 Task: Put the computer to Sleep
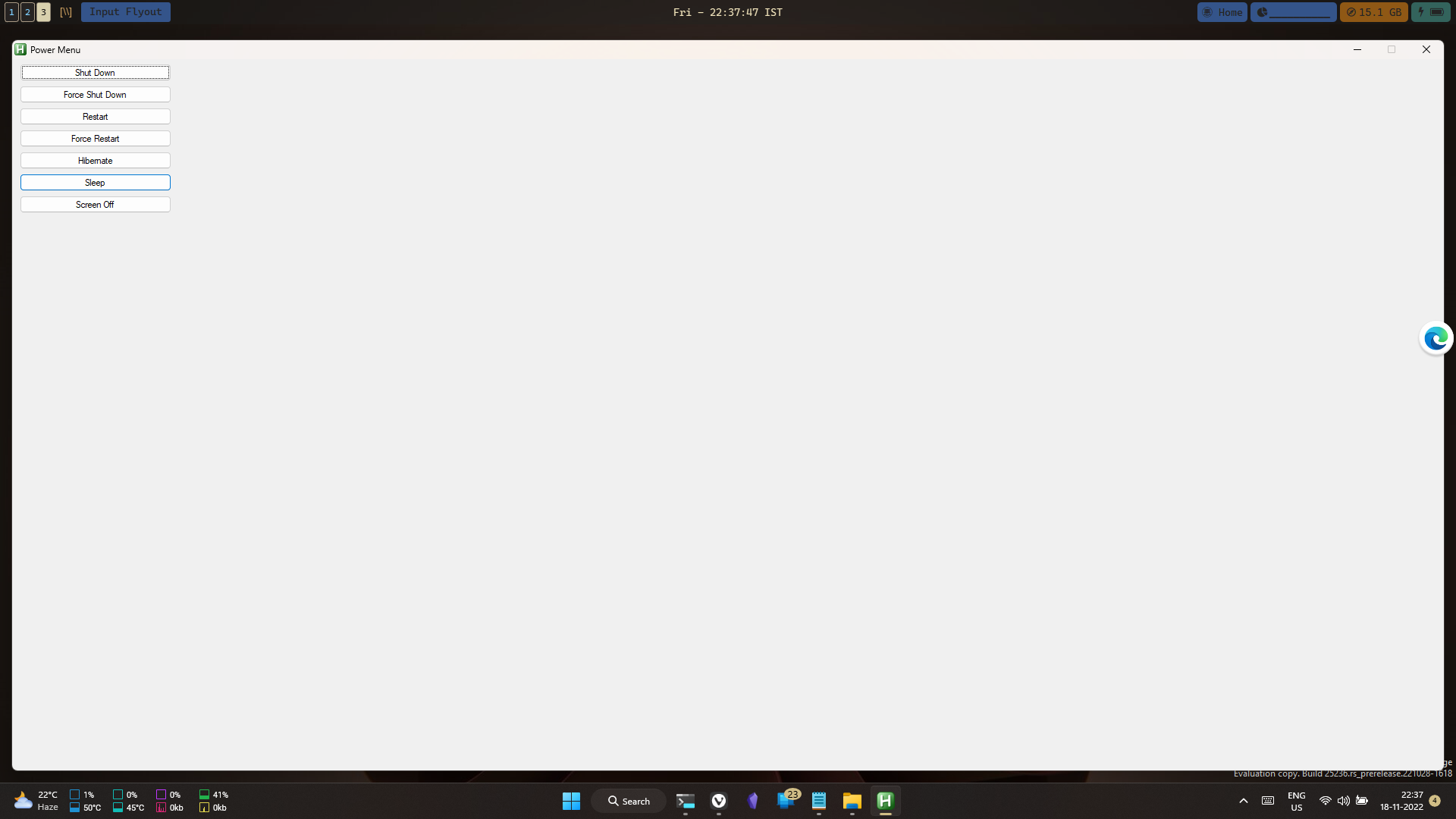pos(95,183)
